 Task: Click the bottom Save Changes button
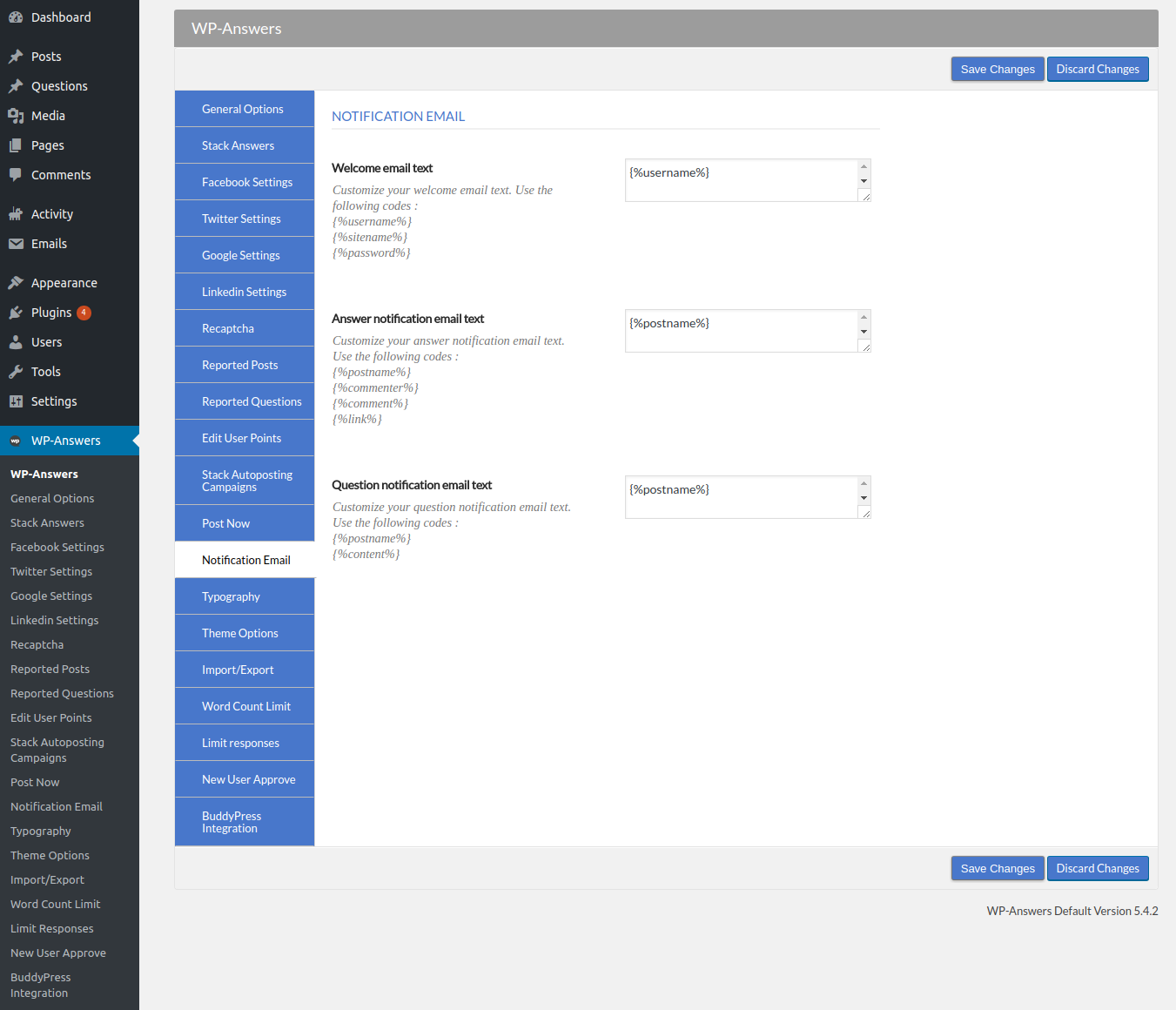pos(998,869)
